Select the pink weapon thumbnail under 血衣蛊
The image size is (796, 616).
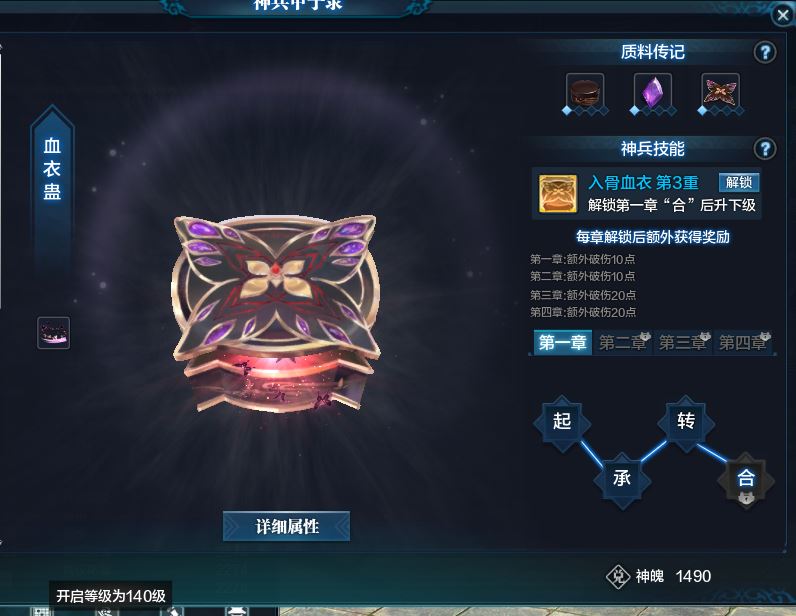53,333
